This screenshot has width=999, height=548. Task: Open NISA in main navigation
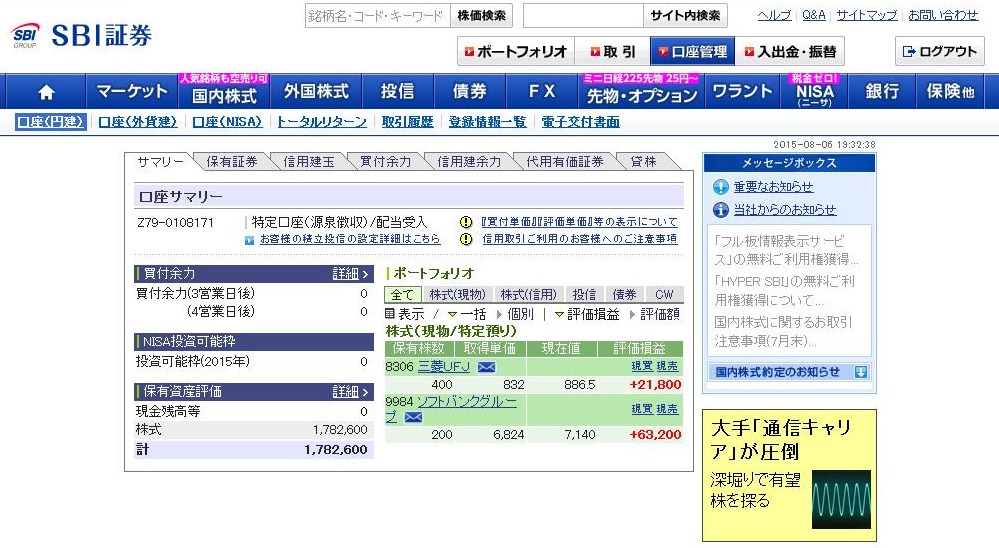(x=814, y=92)
